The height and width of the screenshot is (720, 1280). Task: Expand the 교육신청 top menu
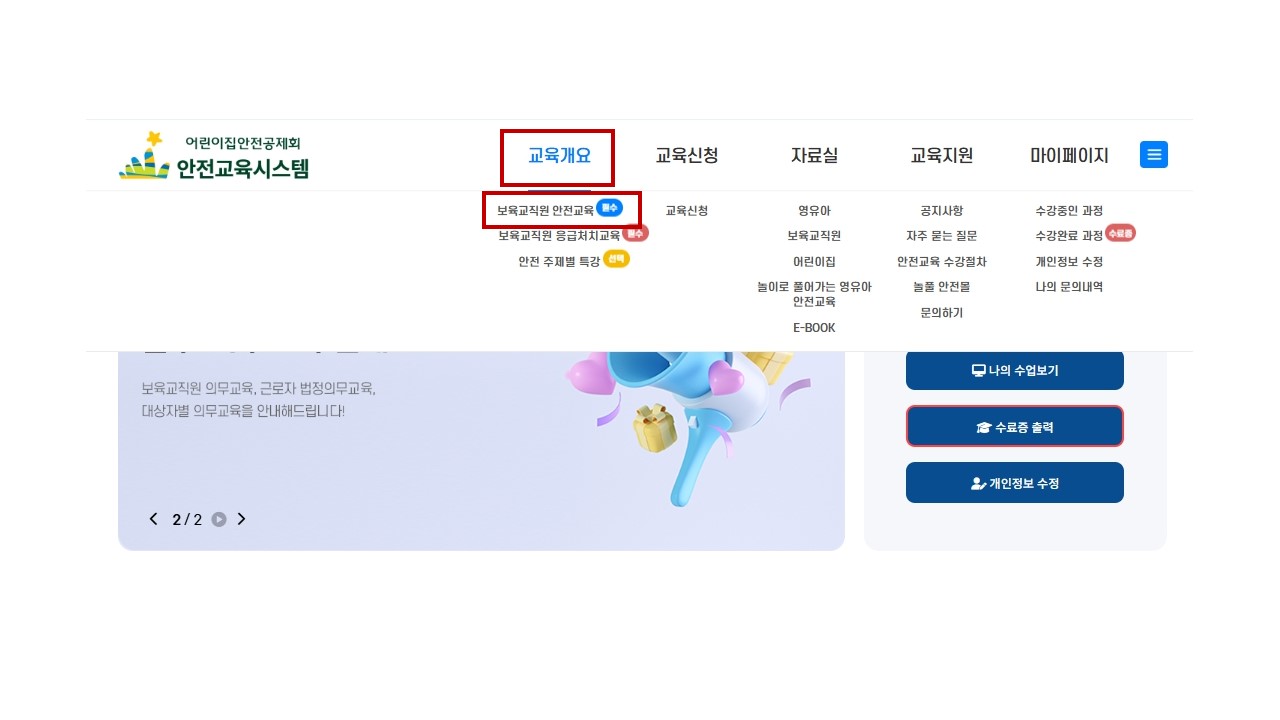(x=686, y=156)
